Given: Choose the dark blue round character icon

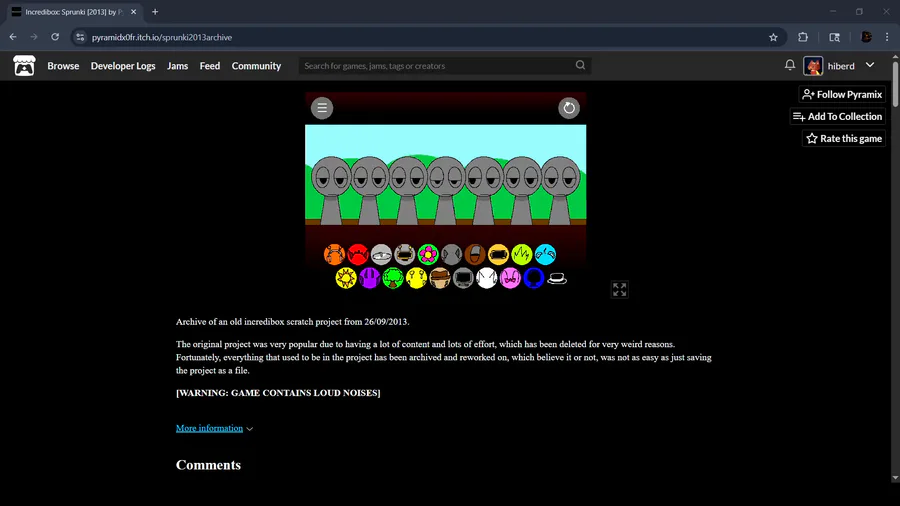Looking at the screenshot, I should (x=534, y=278).
